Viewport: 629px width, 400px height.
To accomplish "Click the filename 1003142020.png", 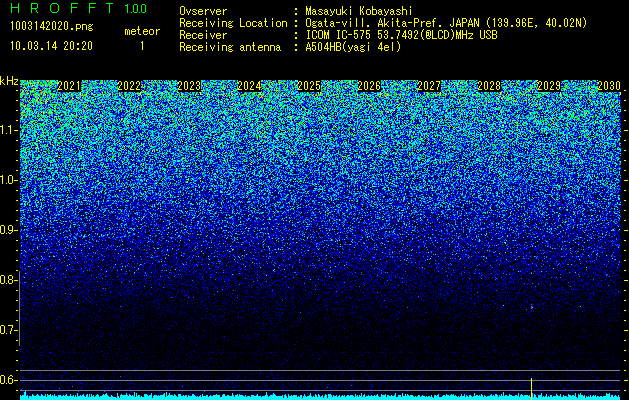I will point(51,27).
